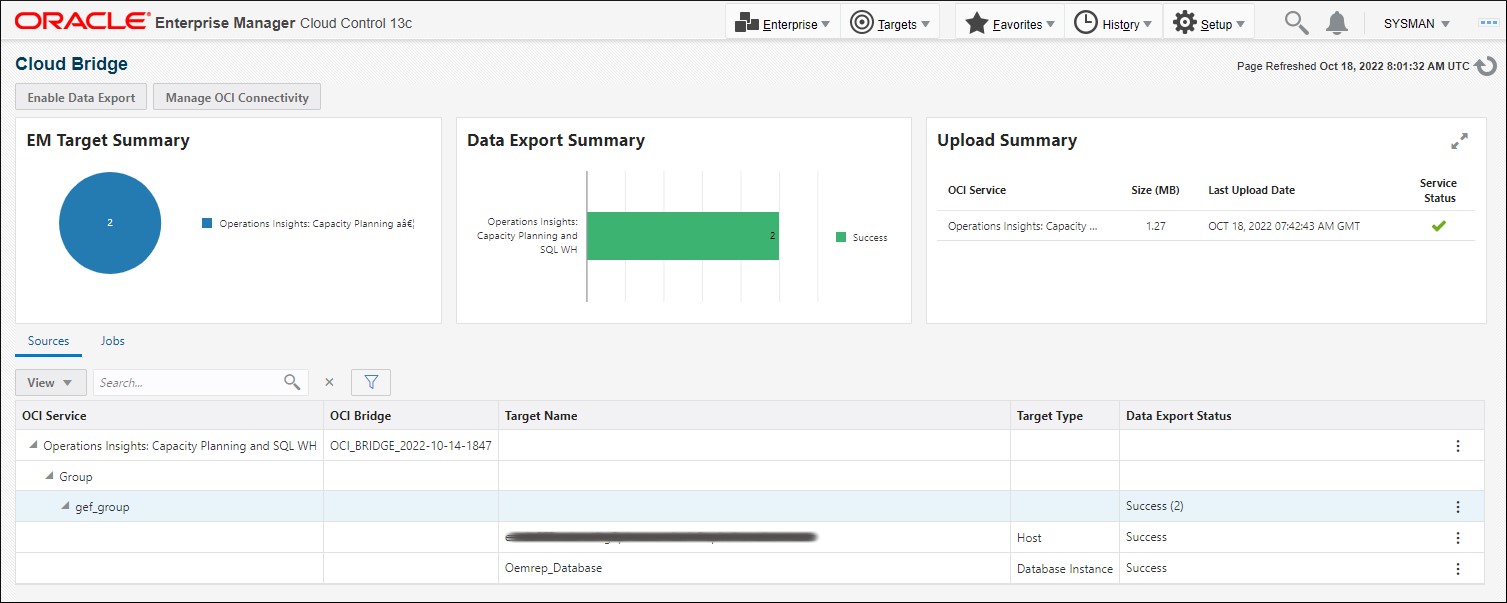Viewport: 1507px width, 603px height.
Task: Open the notifications bell
Action: pos(1337,23)
